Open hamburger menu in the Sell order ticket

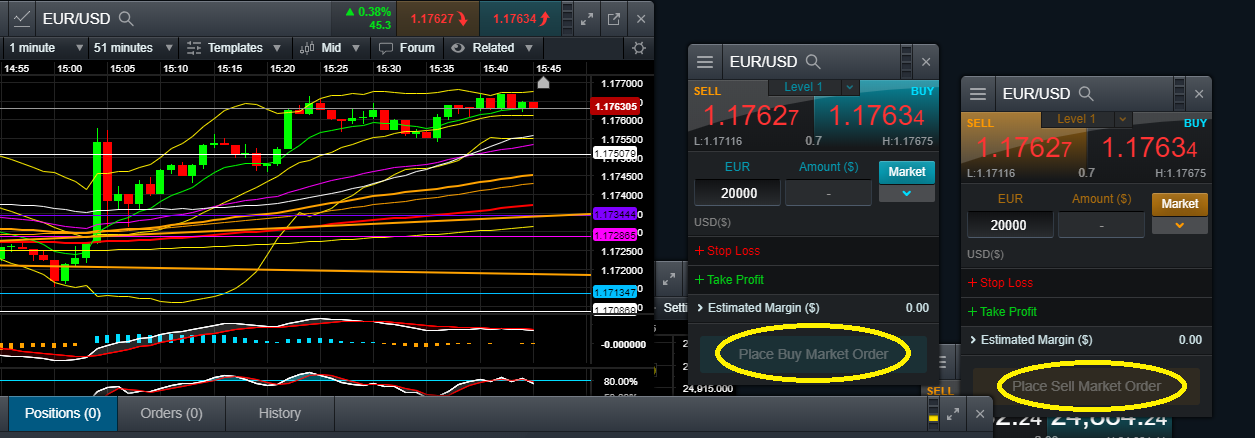[978, 93]
